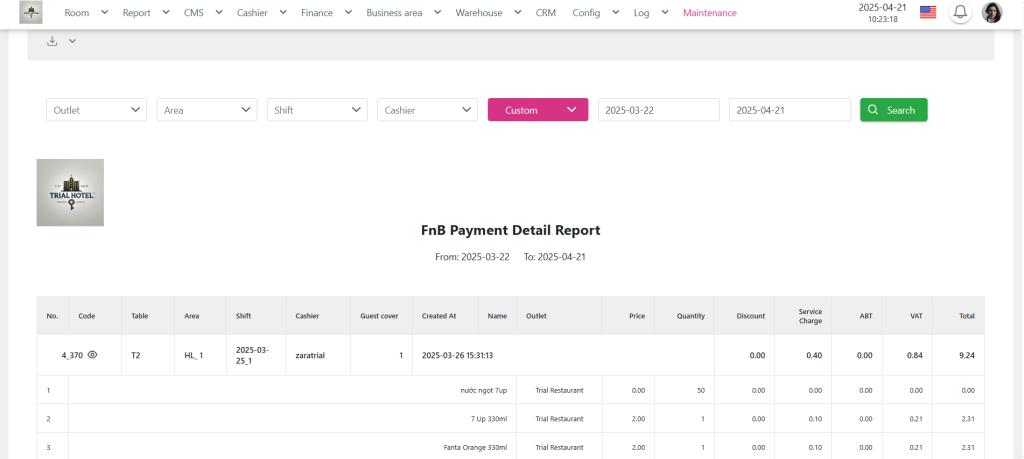Open the Custom date range dropdown
The height and width of the screenshot is (459, 1024).
pyautogui.click(x=537, y=110)
